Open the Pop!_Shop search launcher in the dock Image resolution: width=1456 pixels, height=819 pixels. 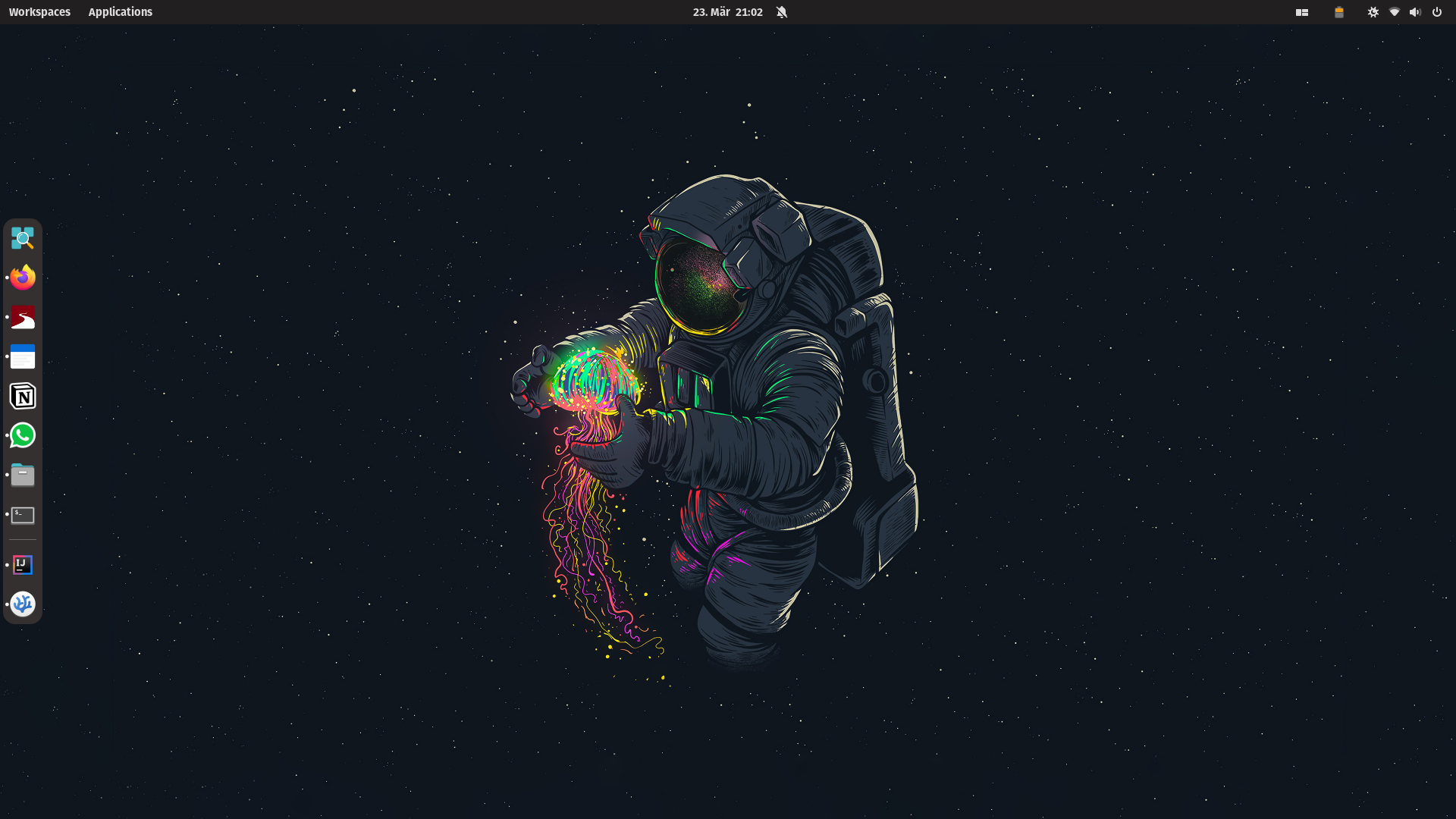click(x=23, y=239)
